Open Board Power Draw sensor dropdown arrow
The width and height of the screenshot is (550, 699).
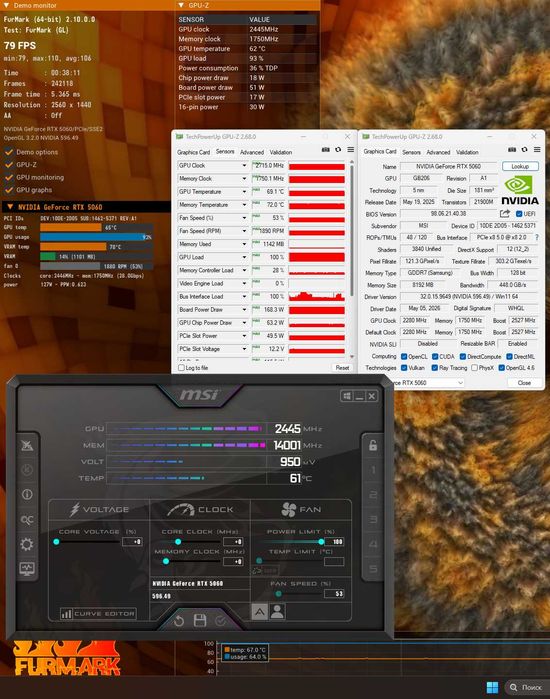click(244, 309)
